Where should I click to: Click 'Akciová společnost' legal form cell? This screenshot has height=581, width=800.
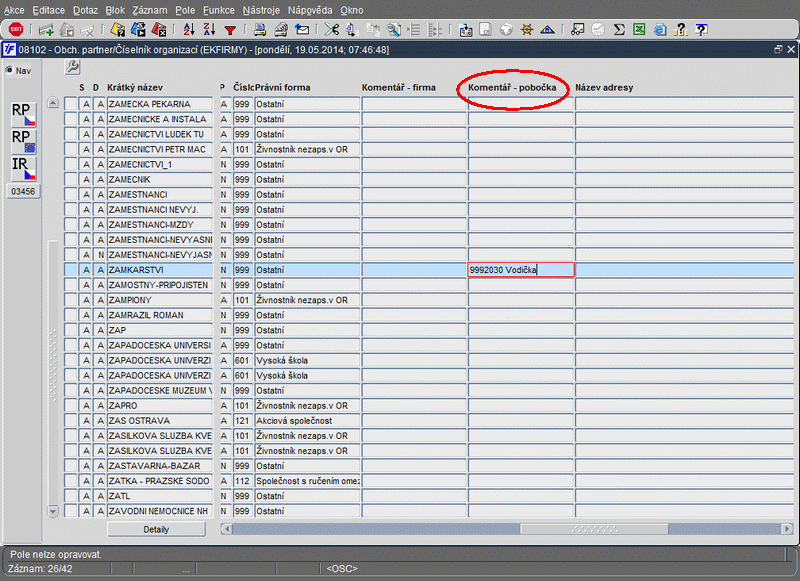[307, 421]
